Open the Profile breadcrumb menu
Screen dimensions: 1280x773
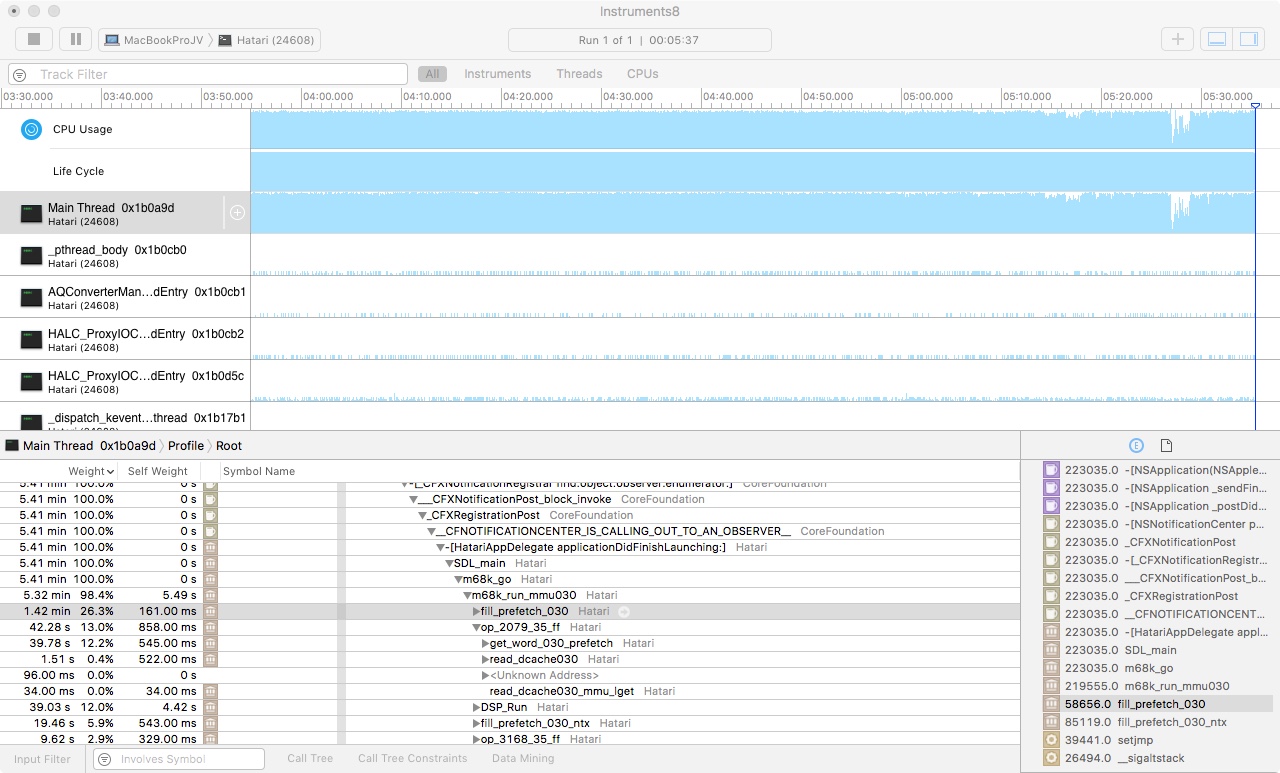pyautogui.click(x=186, y=446)
